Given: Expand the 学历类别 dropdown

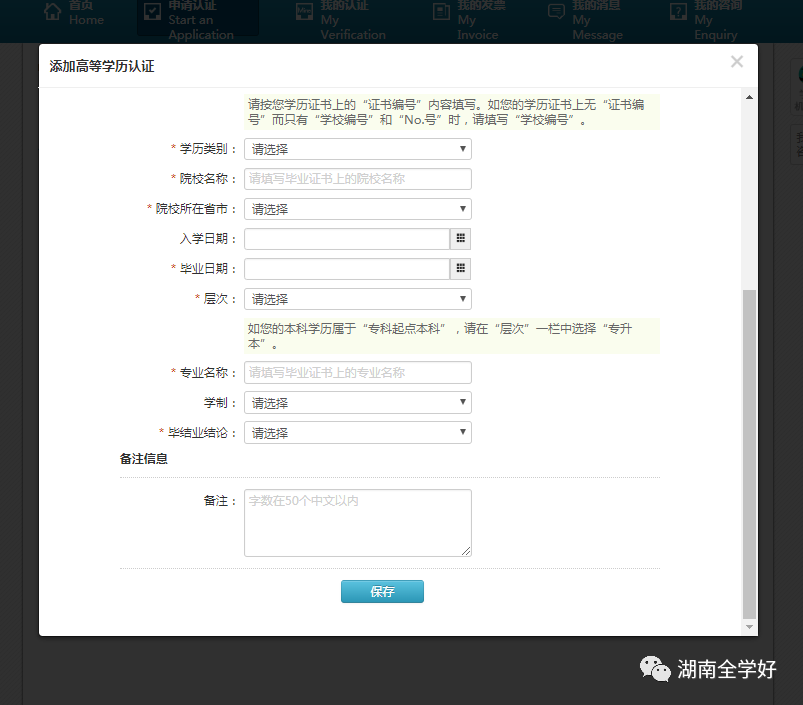Looking at the screenshot, I should point(357,149).
